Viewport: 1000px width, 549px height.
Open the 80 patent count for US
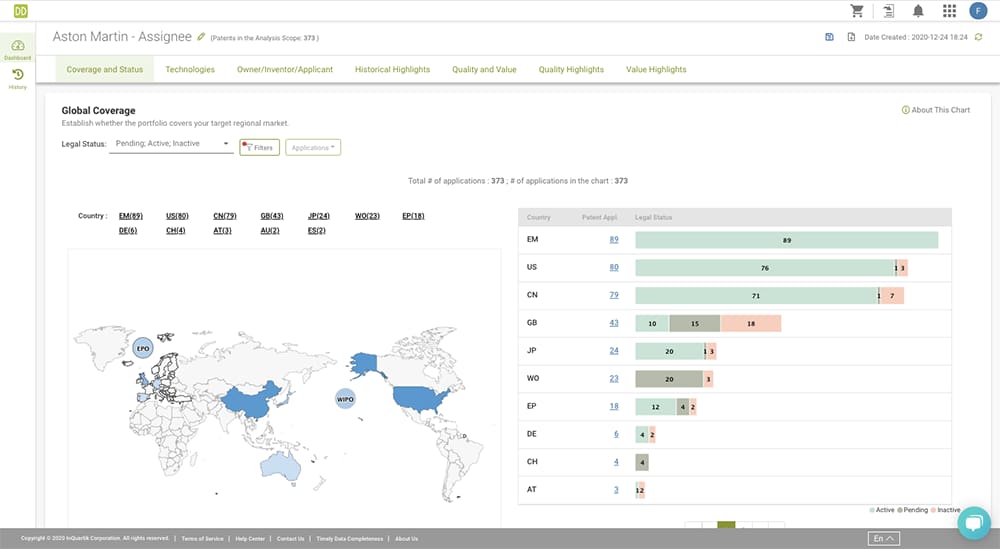614,267
